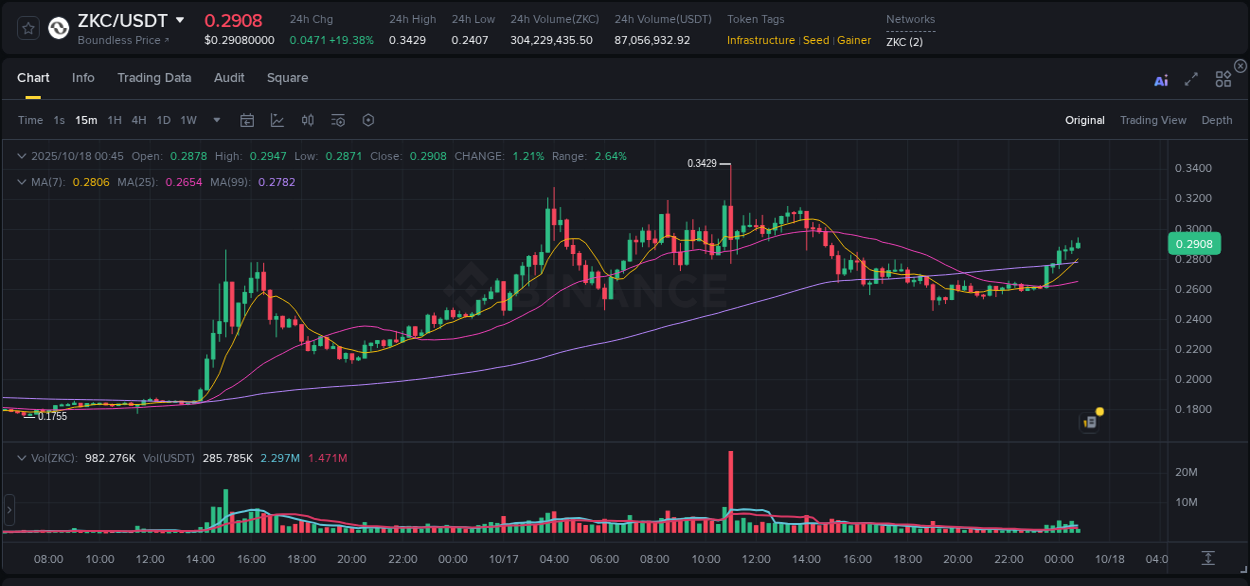Click the Ai analysis icon
The width and height of the screenshot is (1250, 586).
tap(1160, 79)
